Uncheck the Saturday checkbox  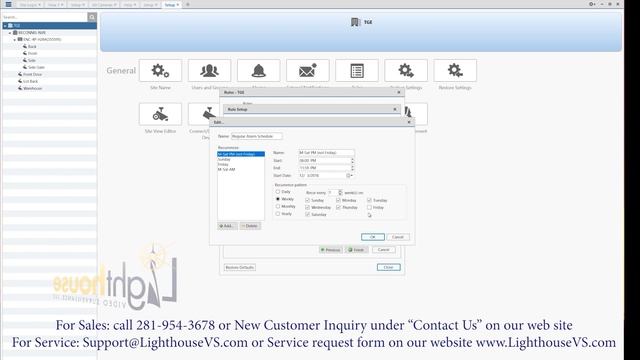[x=307, y=214]
